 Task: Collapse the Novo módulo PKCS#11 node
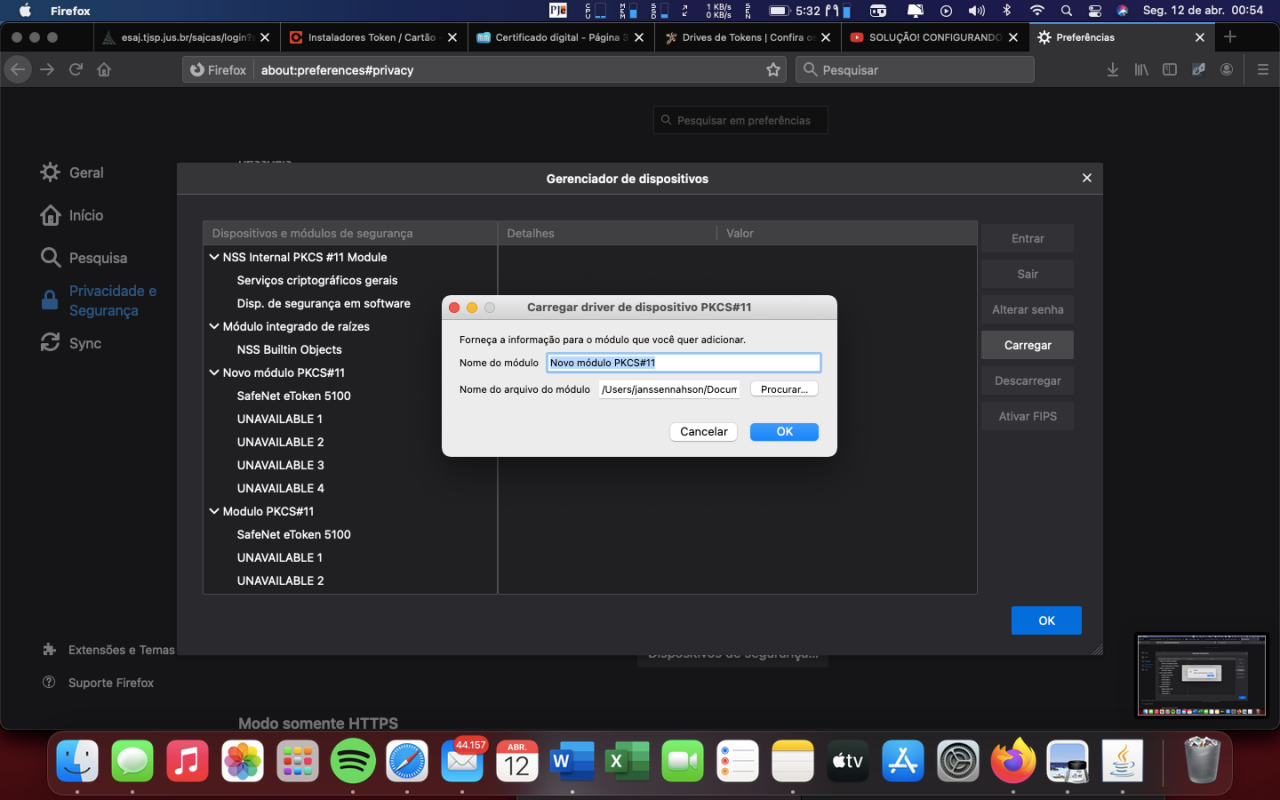(214, 372)
